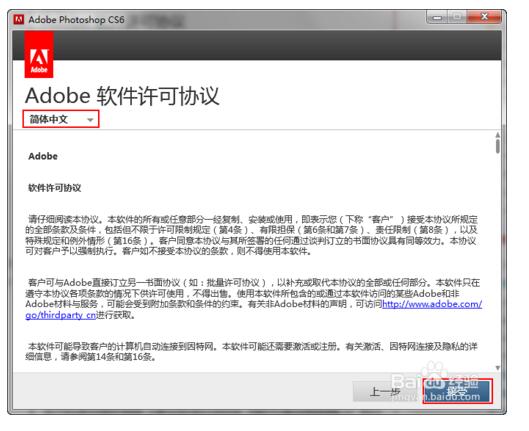Click the paragraph starting '本软件可能导致客户的计算机'
Screen dimensions: 529x431
(x=252, y=351)
